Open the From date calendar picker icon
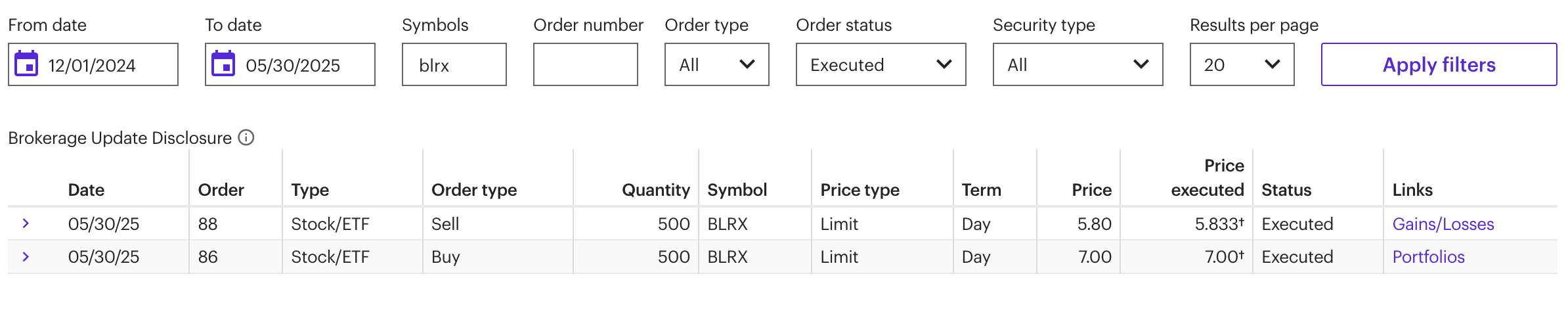The image size is (1568, 318). (27, 64)
